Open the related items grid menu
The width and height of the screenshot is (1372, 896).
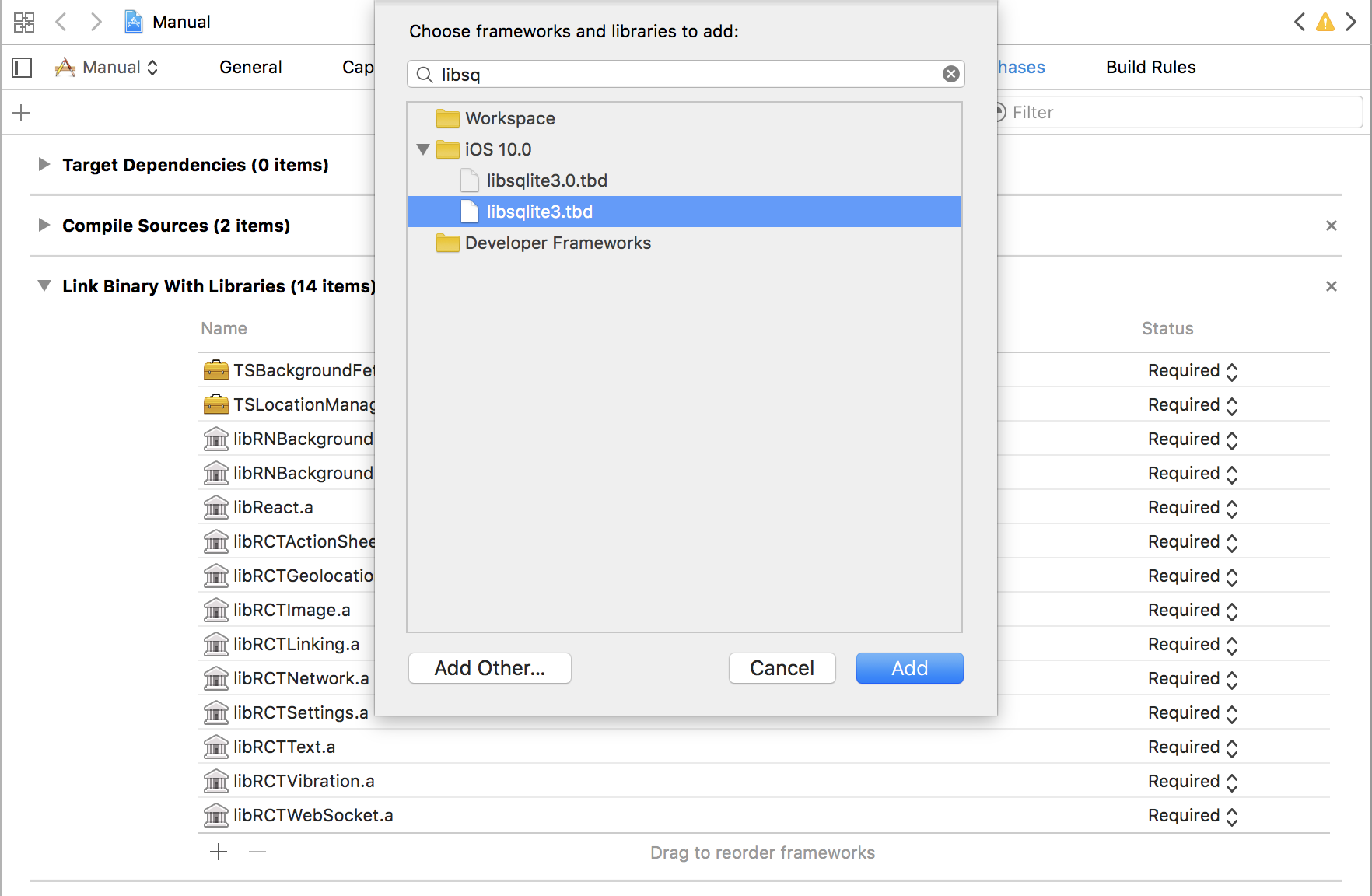24,22
